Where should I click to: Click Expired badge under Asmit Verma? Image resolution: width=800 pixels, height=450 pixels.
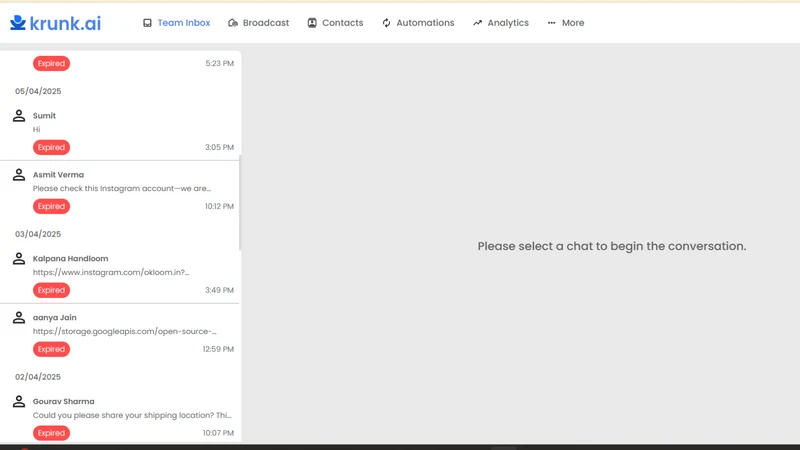coord(52,206)
